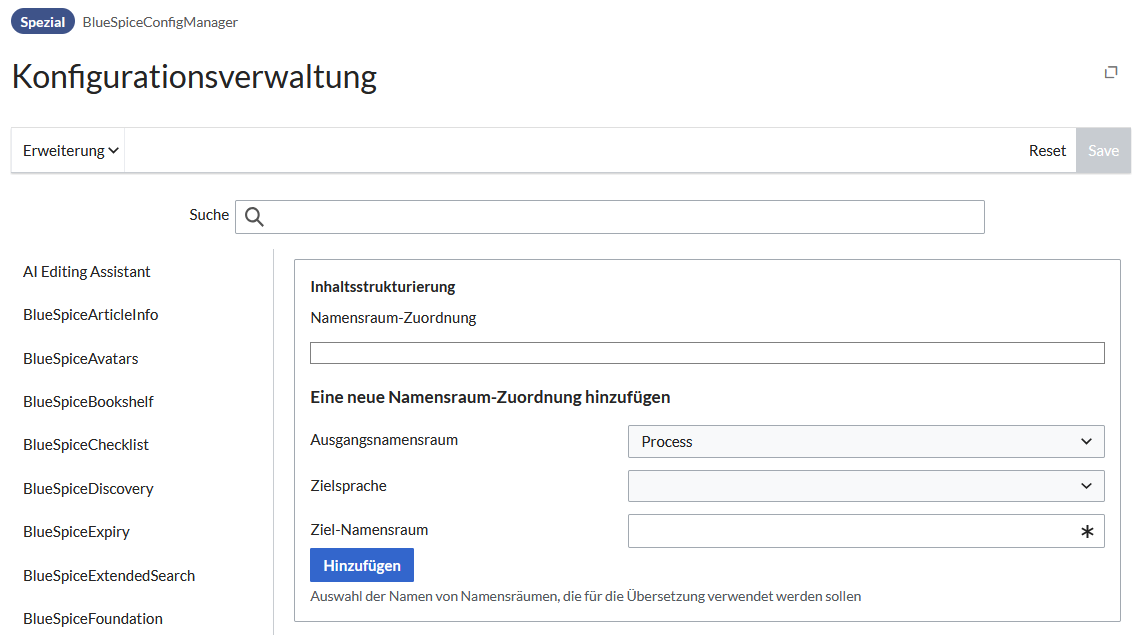Image resolution: width=1137 pixels, height=635 pixels.
Task: Select BlueSpiceExtendedSearch in the list
Action: [x=109, y=576]
